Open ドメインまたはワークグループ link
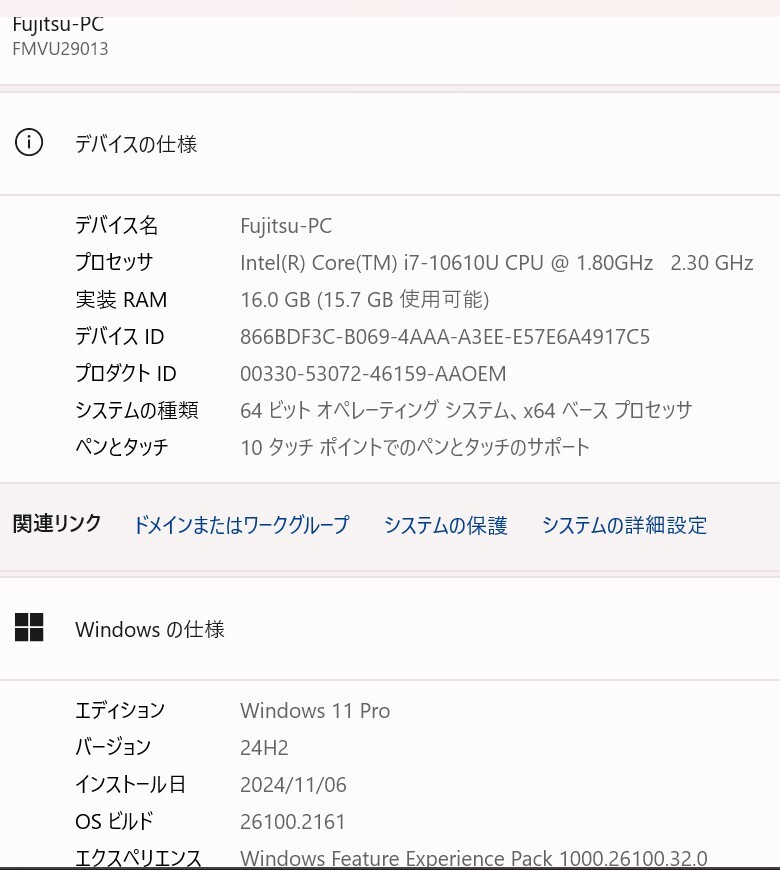Viewport: 780px width, 870px height. (241, 524)
